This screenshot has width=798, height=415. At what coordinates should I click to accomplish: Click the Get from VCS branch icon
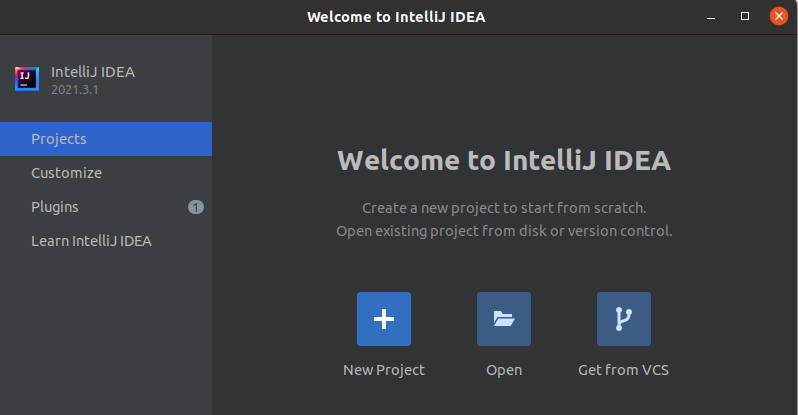623,319
